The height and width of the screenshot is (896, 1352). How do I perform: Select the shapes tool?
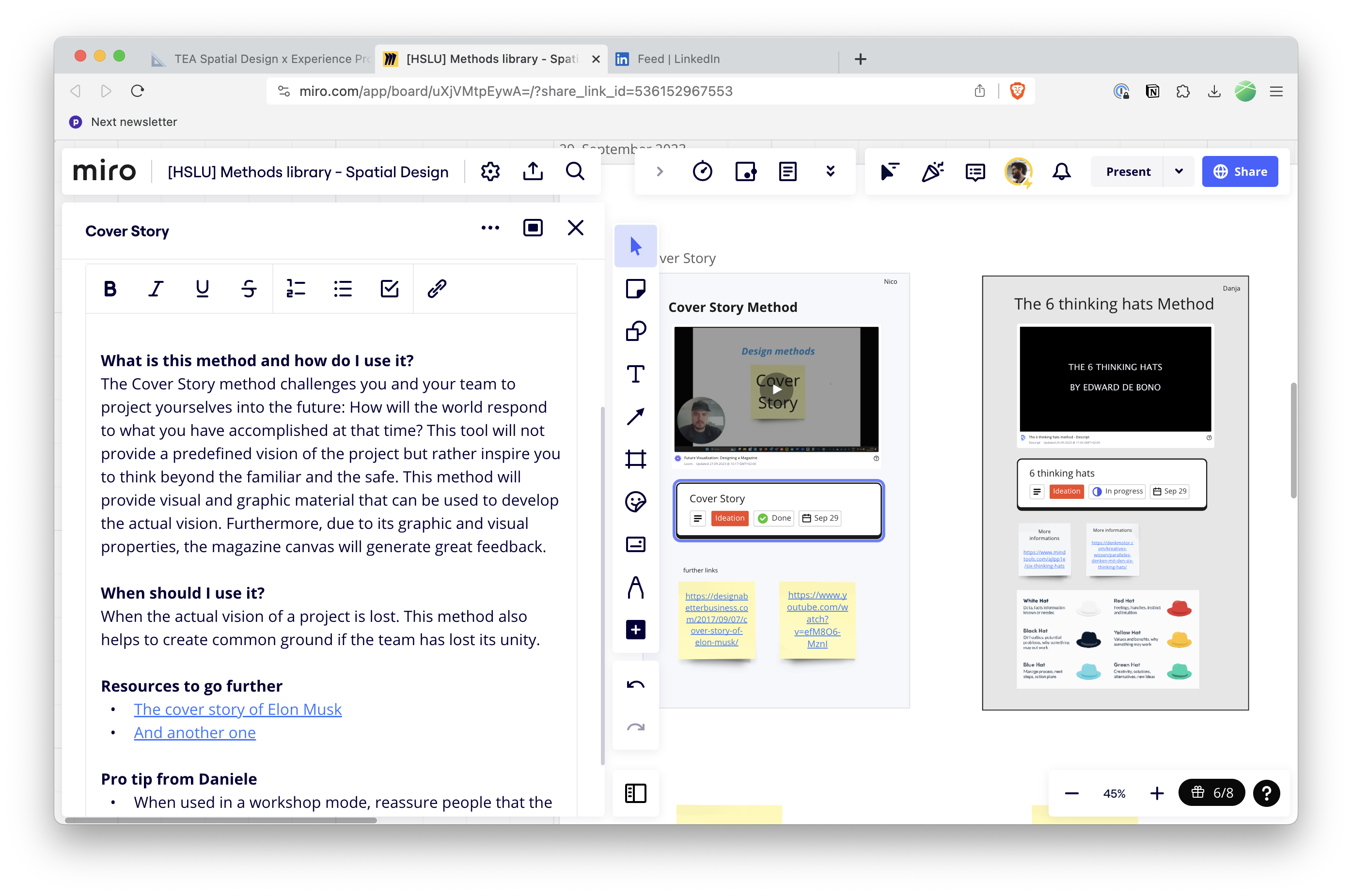pyautogui.click(x=635, y=331)
